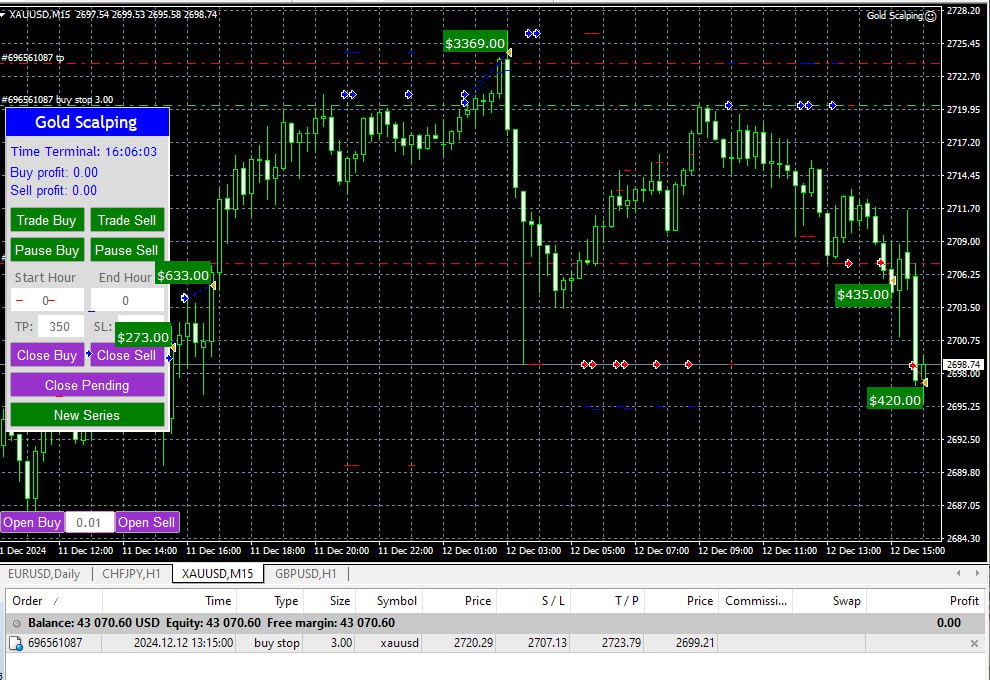Screen dimensions: 990x680
Task: Click the Start Hour input field
Action: [x=47, y=301]
